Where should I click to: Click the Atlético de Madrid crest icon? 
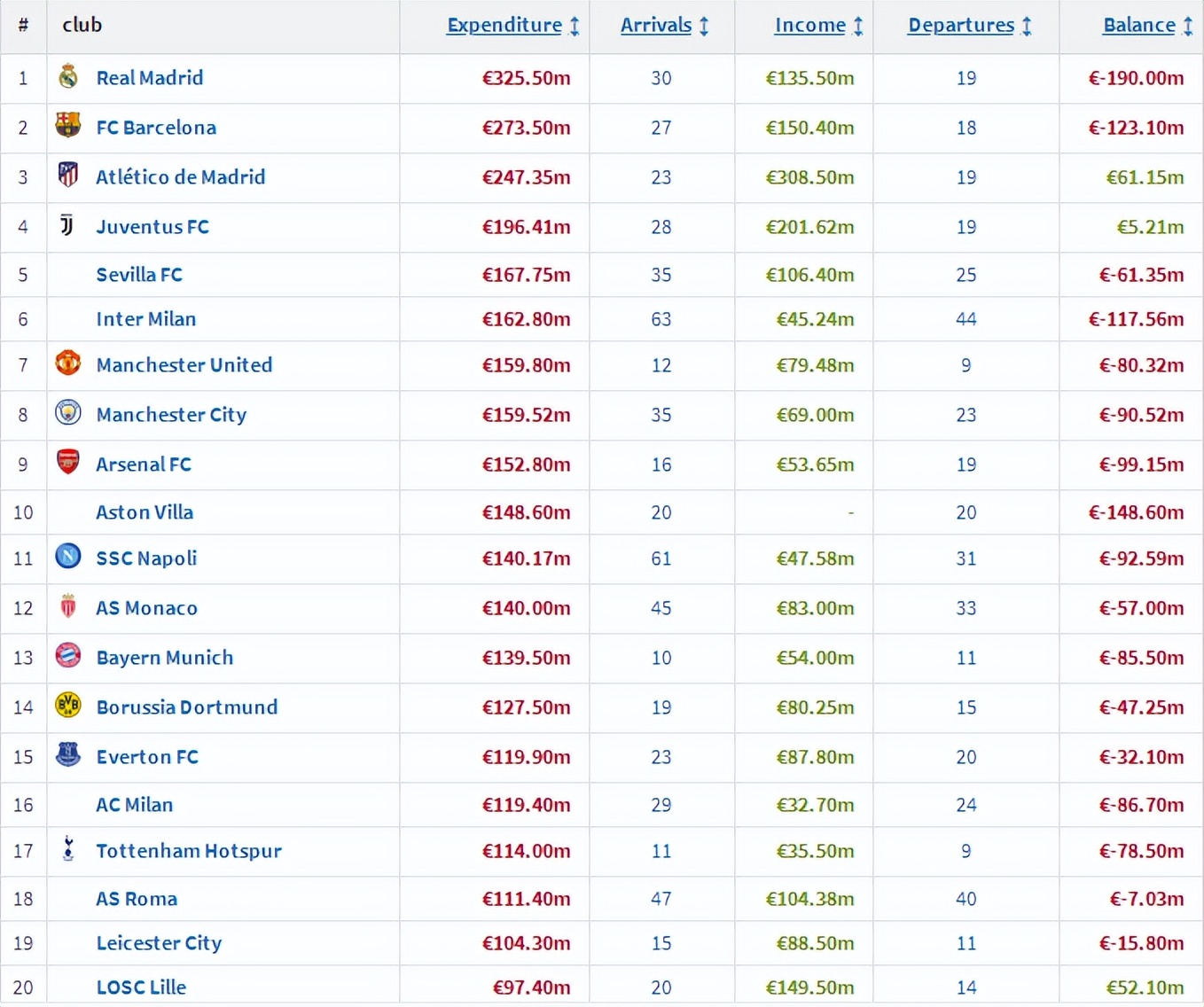point(68,175)
